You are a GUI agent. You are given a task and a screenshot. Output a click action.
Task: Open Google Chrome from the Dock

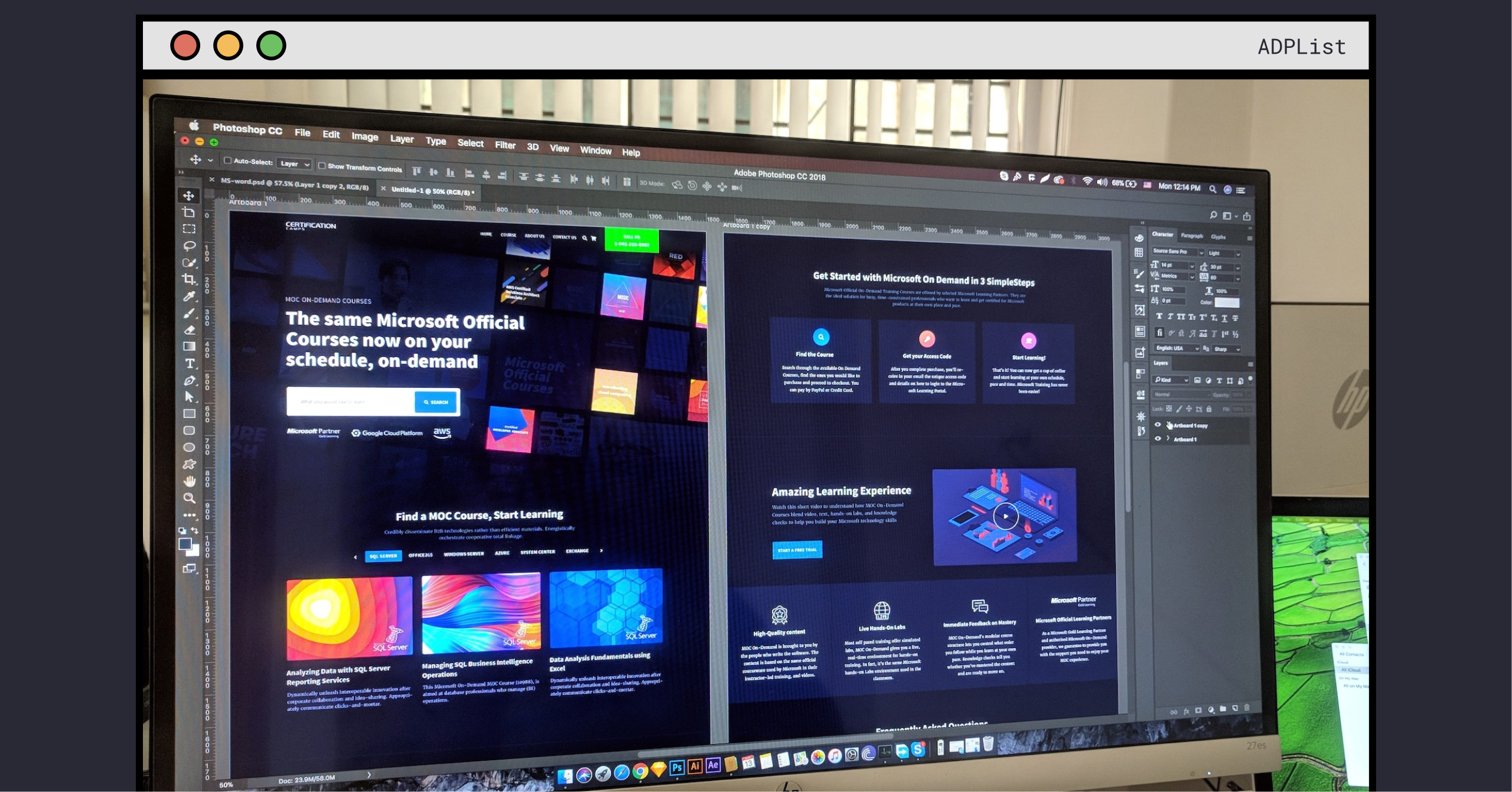[x=640, y=771]
